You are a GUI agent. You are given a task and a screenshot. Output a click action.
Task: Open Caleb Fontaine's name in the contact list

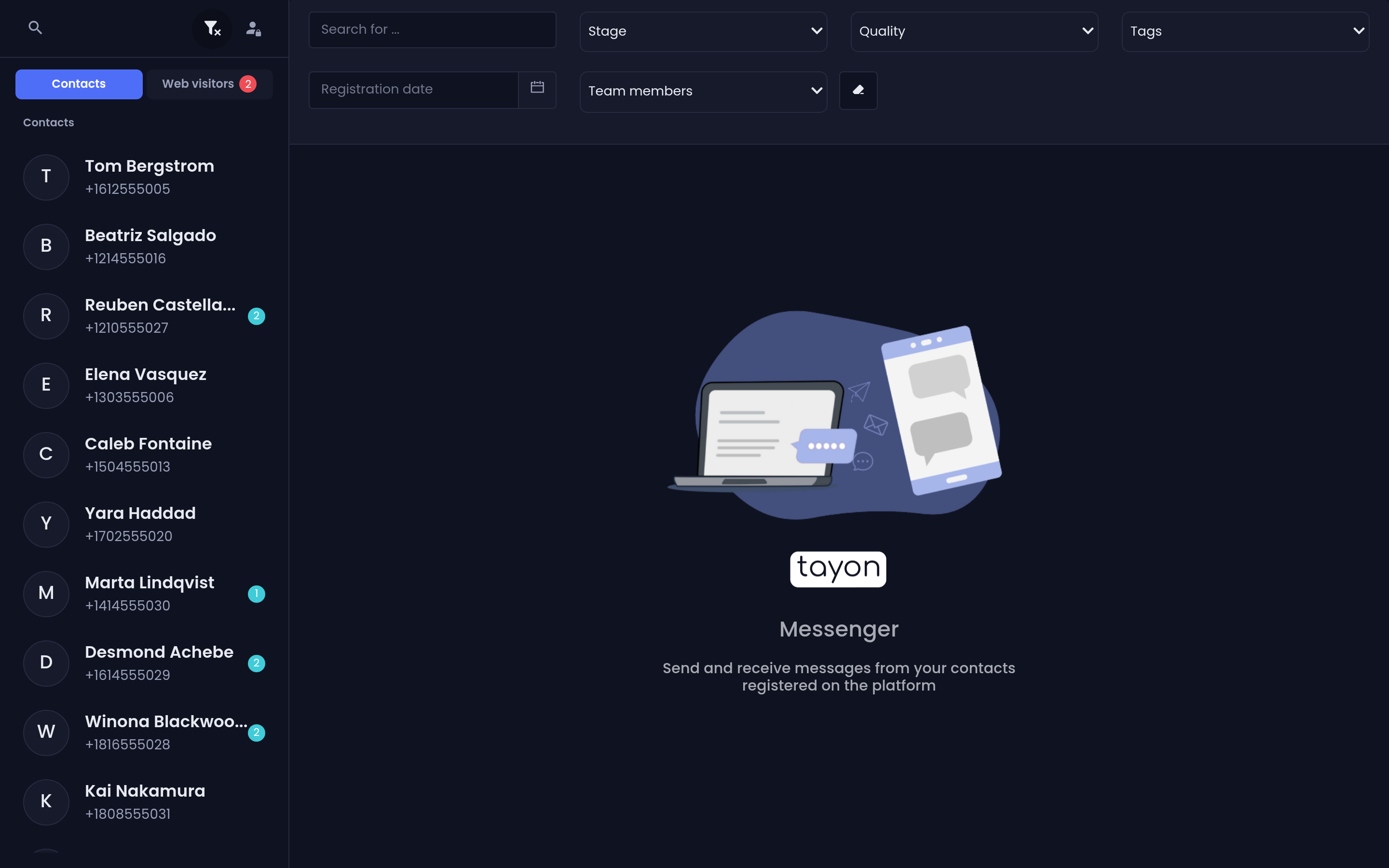tap(148, 444)
